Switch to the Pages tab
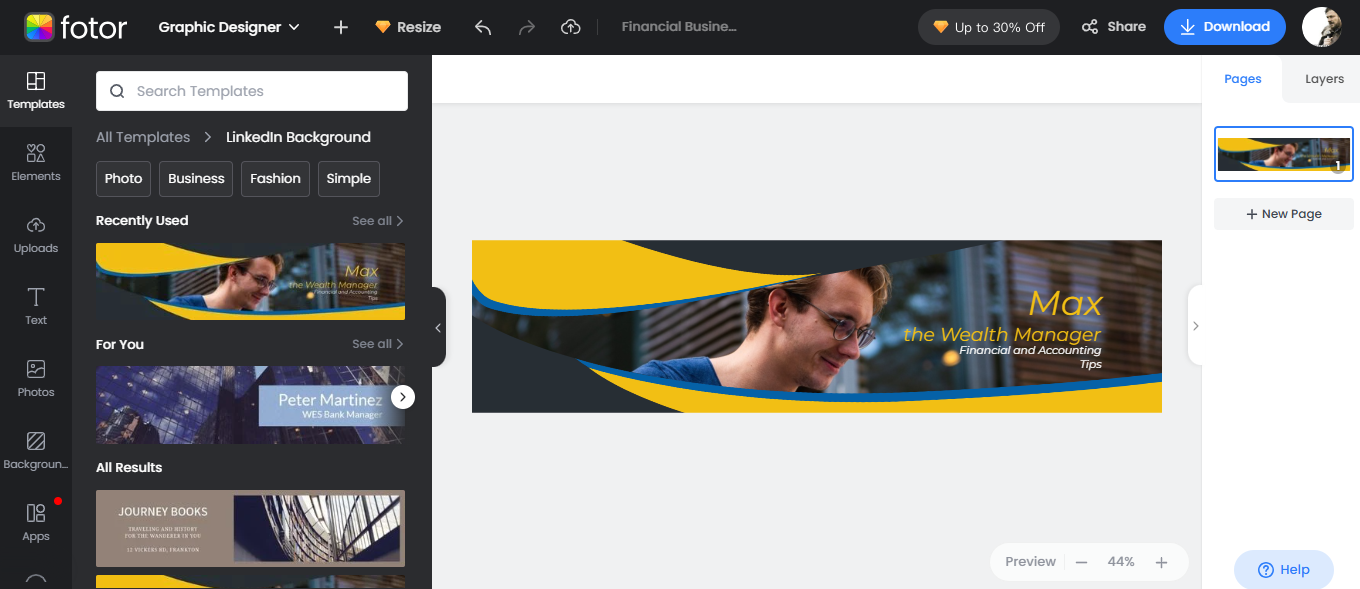Viewport: 1360px width, 589px height. pos(1243,79)
